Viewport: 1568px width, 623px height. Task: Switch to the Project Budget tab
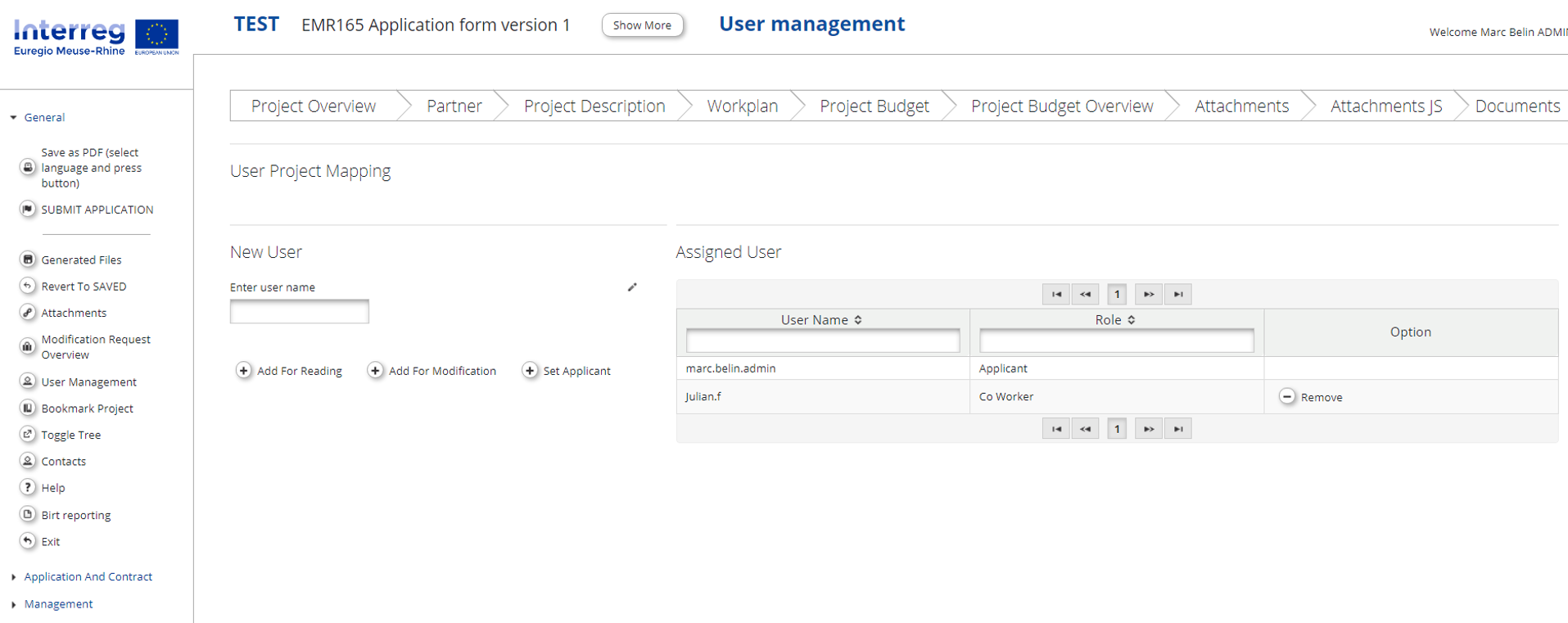874,106
